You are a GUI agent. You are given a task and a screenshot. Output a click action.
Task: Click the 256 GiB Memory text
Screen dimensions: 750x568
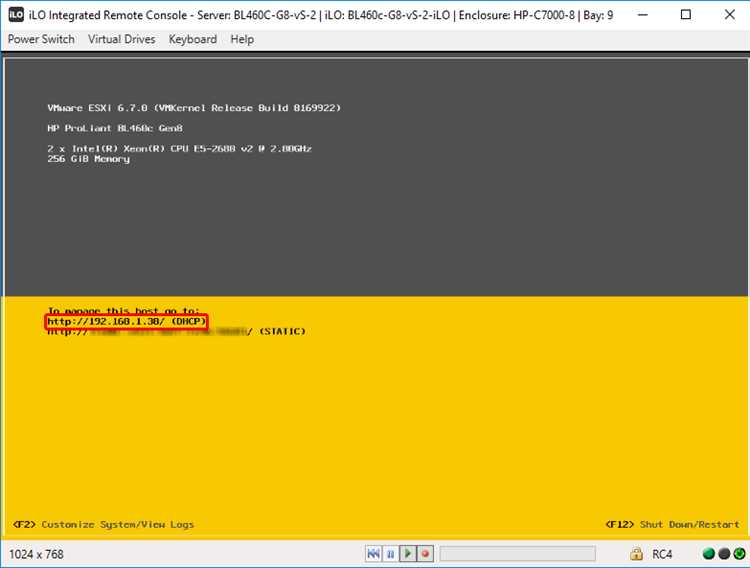[x=88, y=159]
